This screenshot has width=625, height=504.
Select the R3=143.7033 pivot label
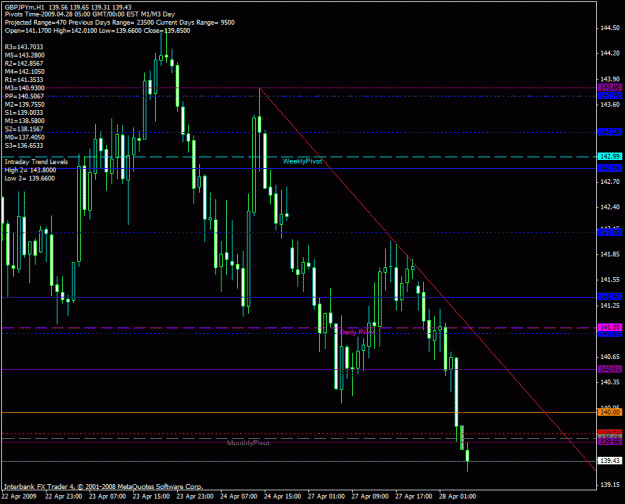(24, 47)
